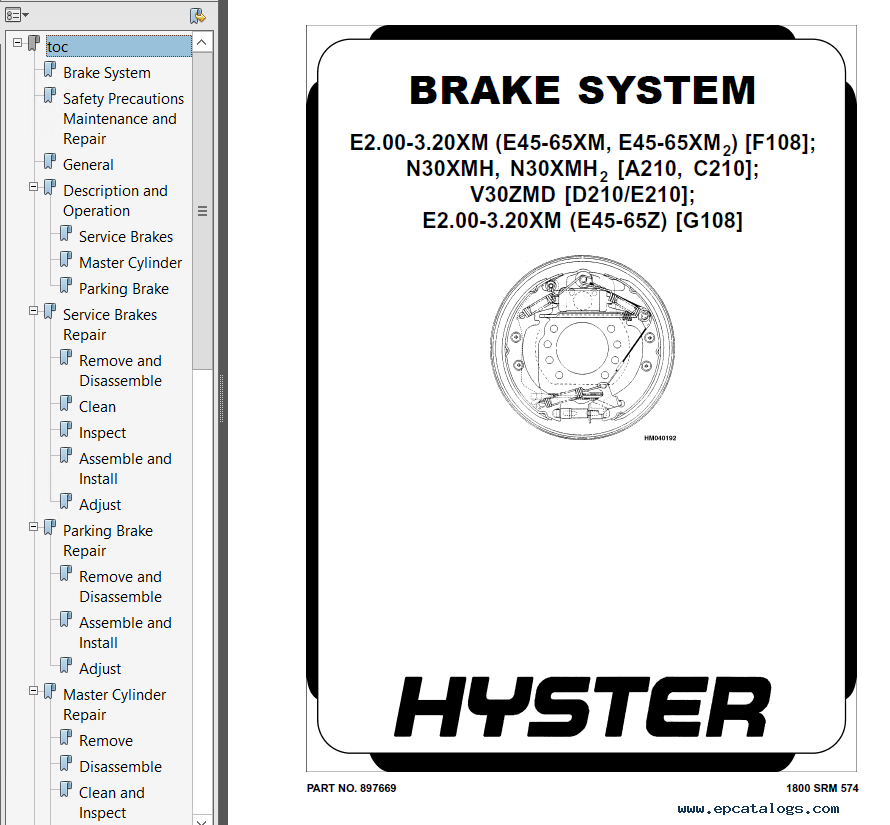Collapse the Parking Brake Repair section
Viewport: 890px width, 825px height.
click(x=33, y=527)
